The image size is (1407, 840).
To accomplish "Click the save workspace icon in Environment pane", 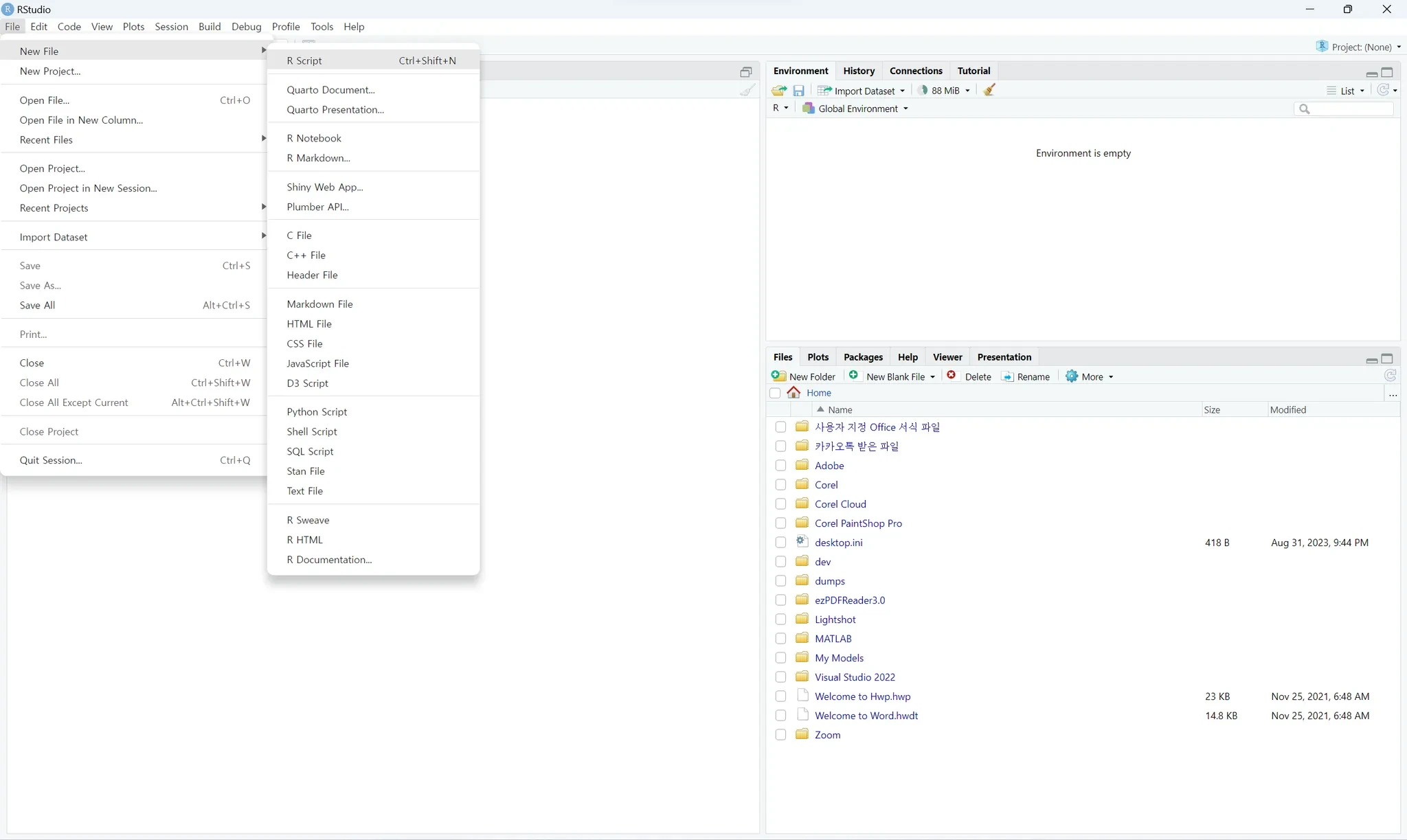I will point(798,91).
